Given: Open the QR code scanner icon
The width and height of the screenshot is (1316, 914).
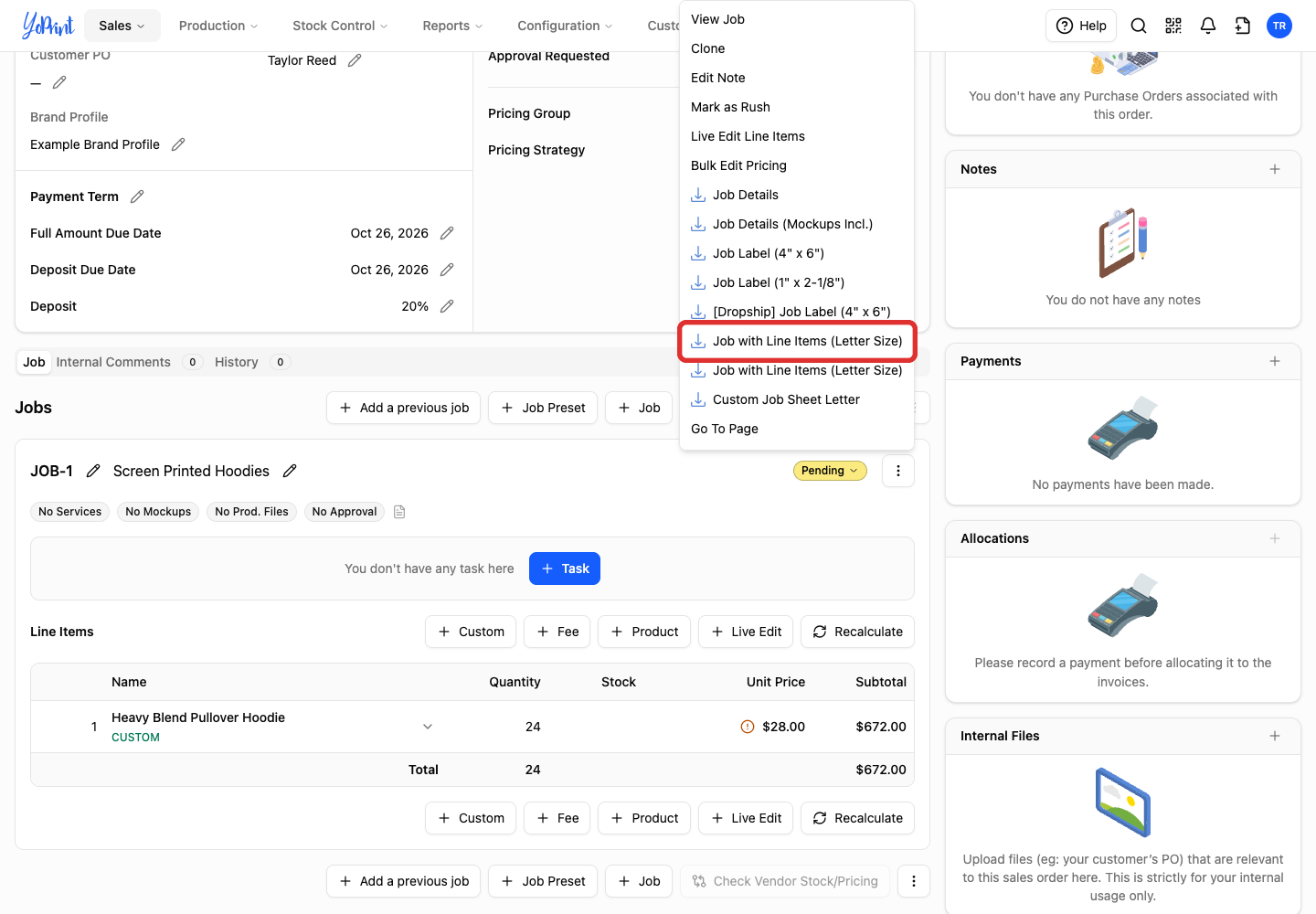Looking at the screenshot, I should tap(1173, 26).
